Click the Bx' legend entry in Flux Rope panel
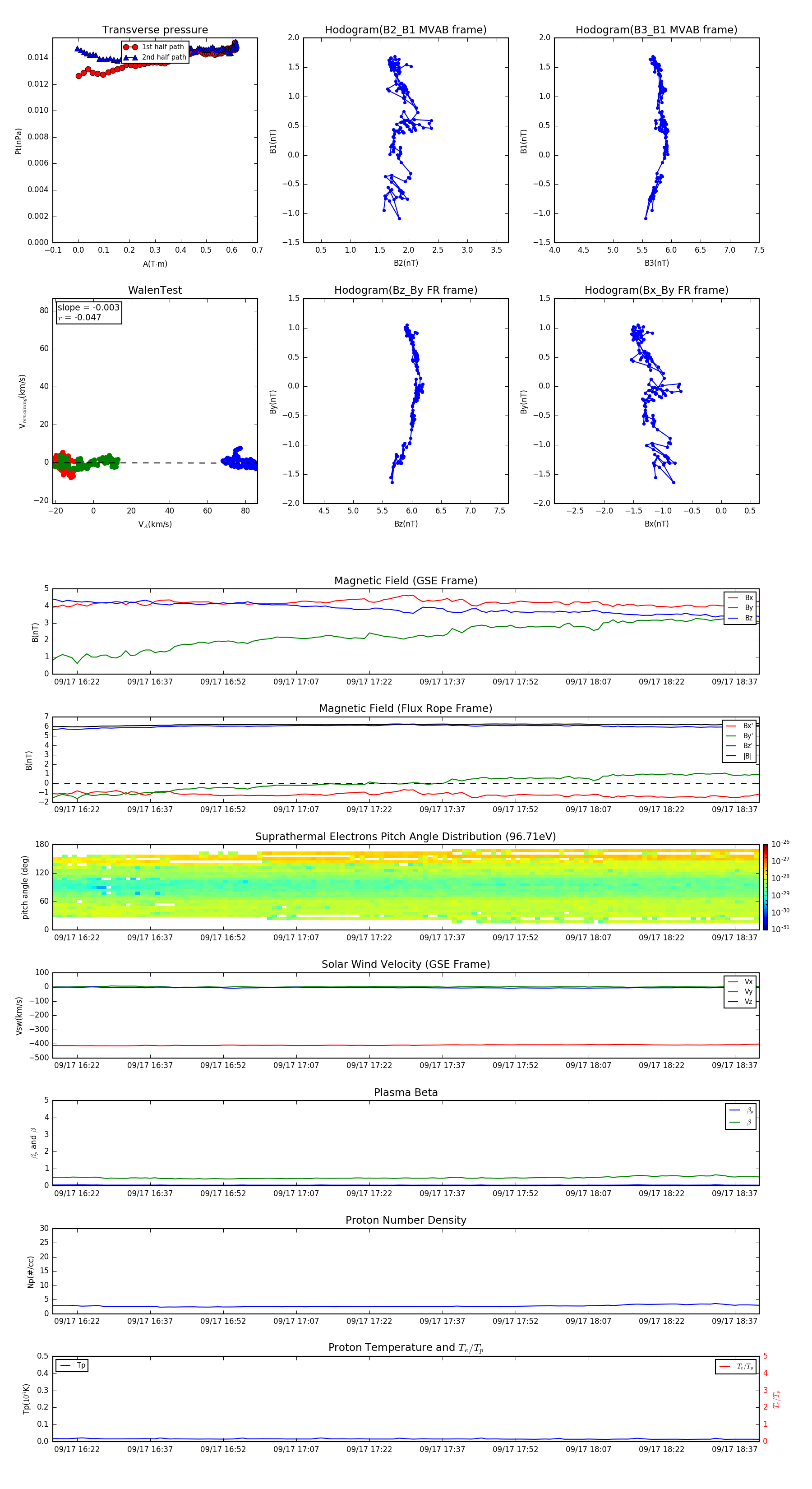Viewport: 812px width, 1489px height. tap(740, 726)
